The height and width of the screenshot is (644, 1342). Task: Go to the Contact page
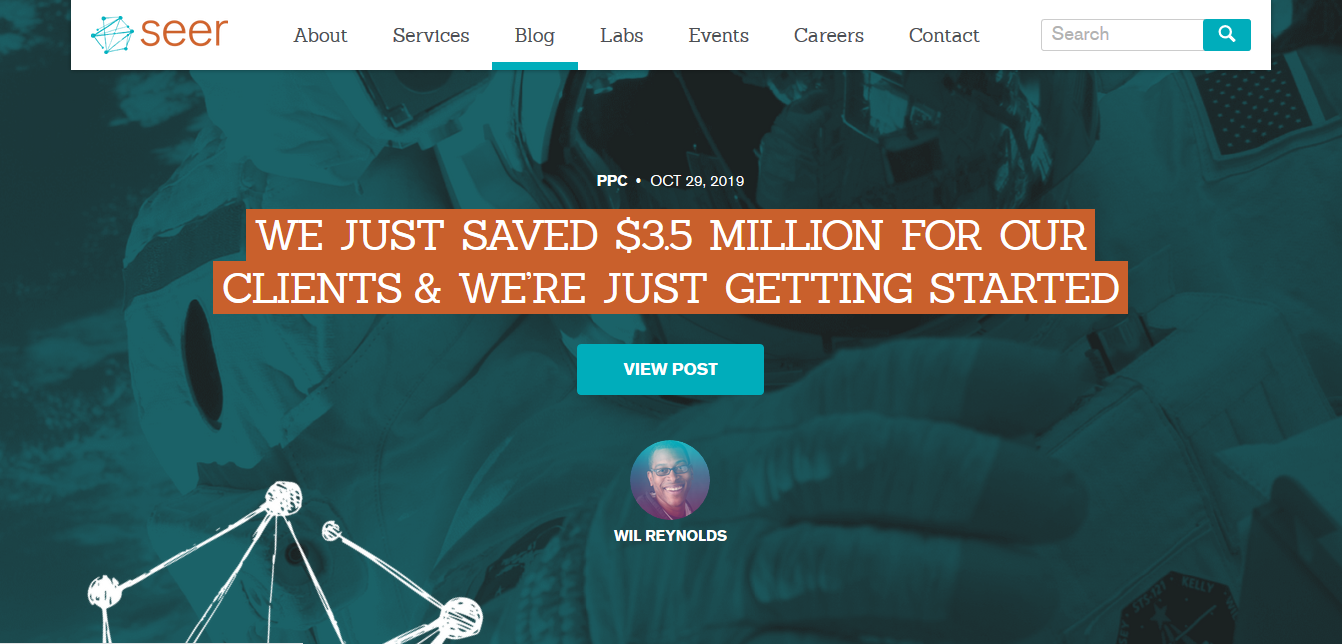tap(944, 35)
